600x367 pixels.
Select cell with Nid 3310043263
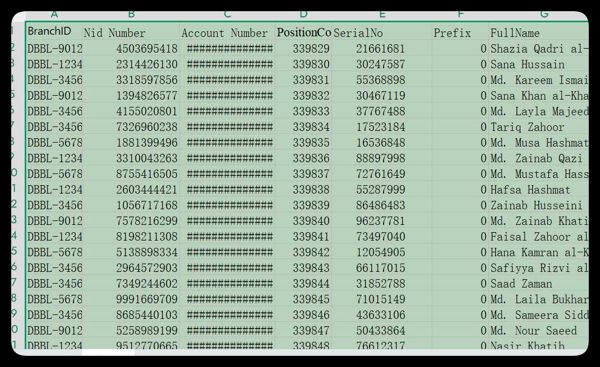132,158
